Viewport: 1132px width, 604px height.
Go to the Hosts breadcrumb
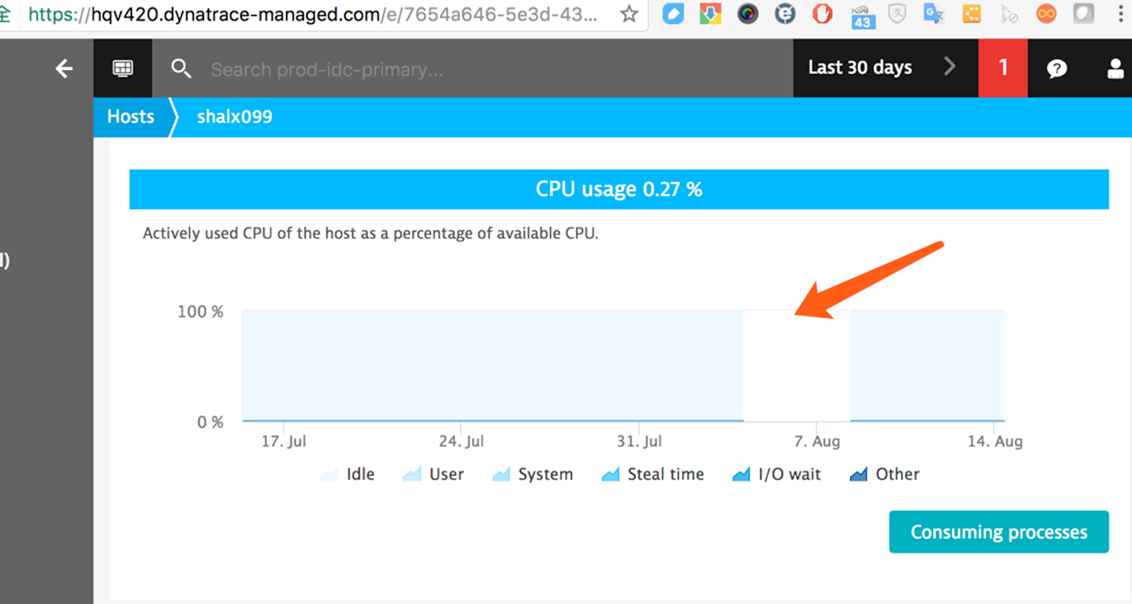click(x=131, y=117)
